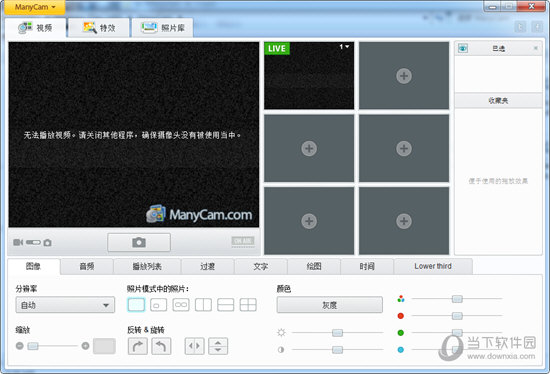Add source in bottom-left video slot

pyautogui.click(x=309, y=221)
